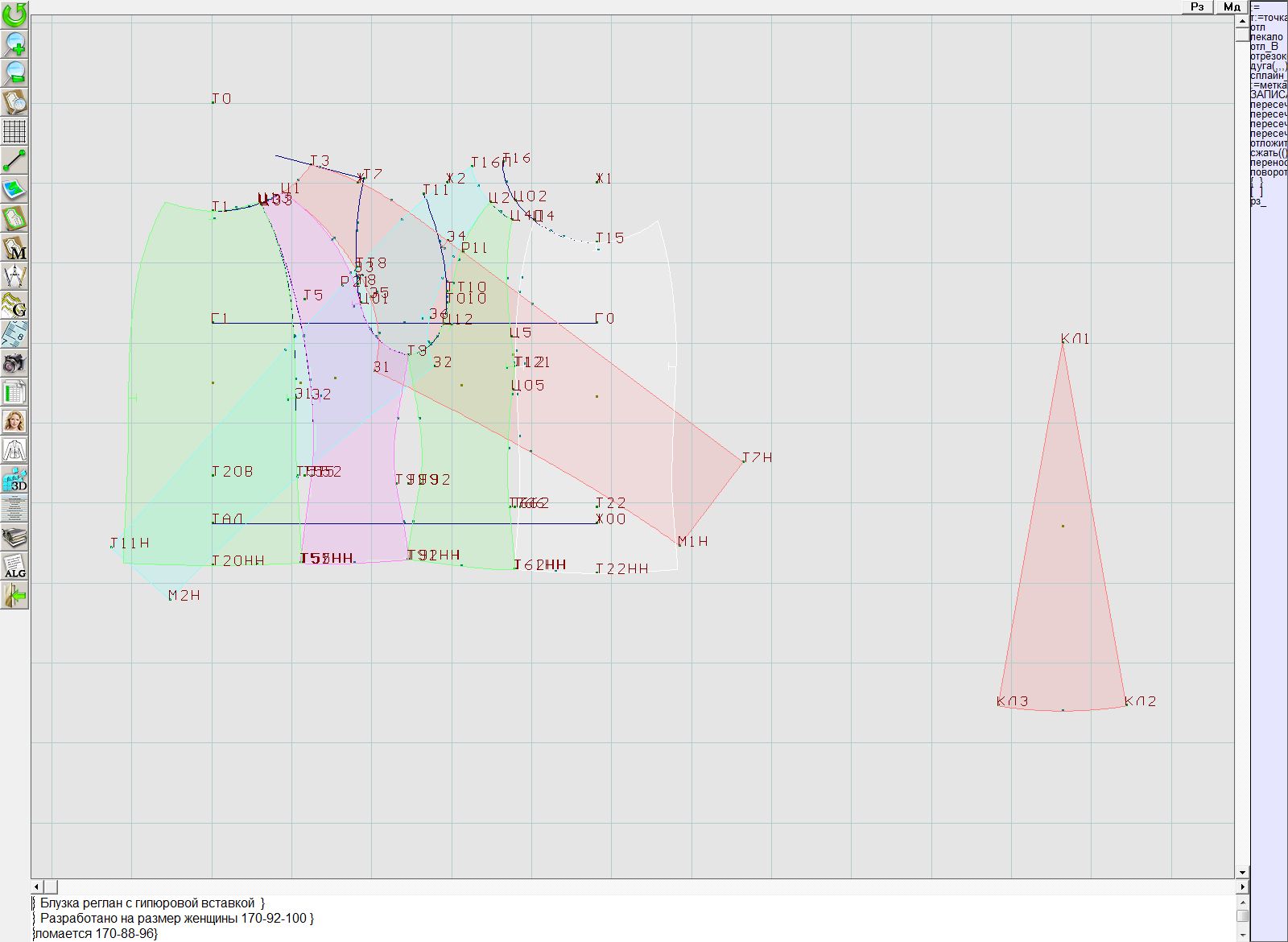Click the exit door with green arrow

14,595
